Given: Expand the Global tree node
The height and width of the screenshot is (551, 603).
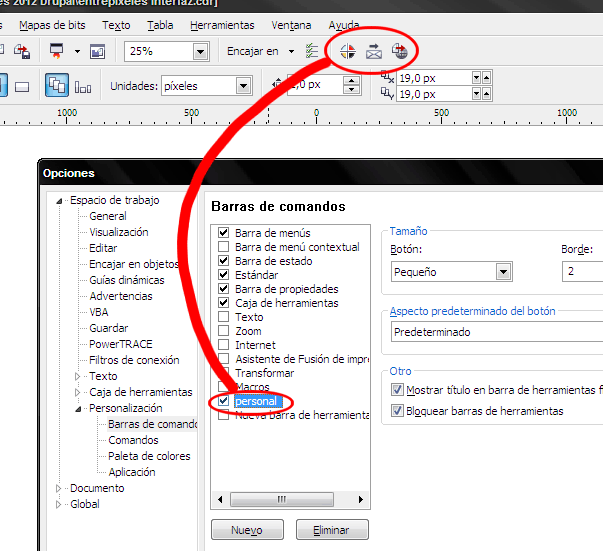Looking at the screenshot, I should [x=58, y=504].
